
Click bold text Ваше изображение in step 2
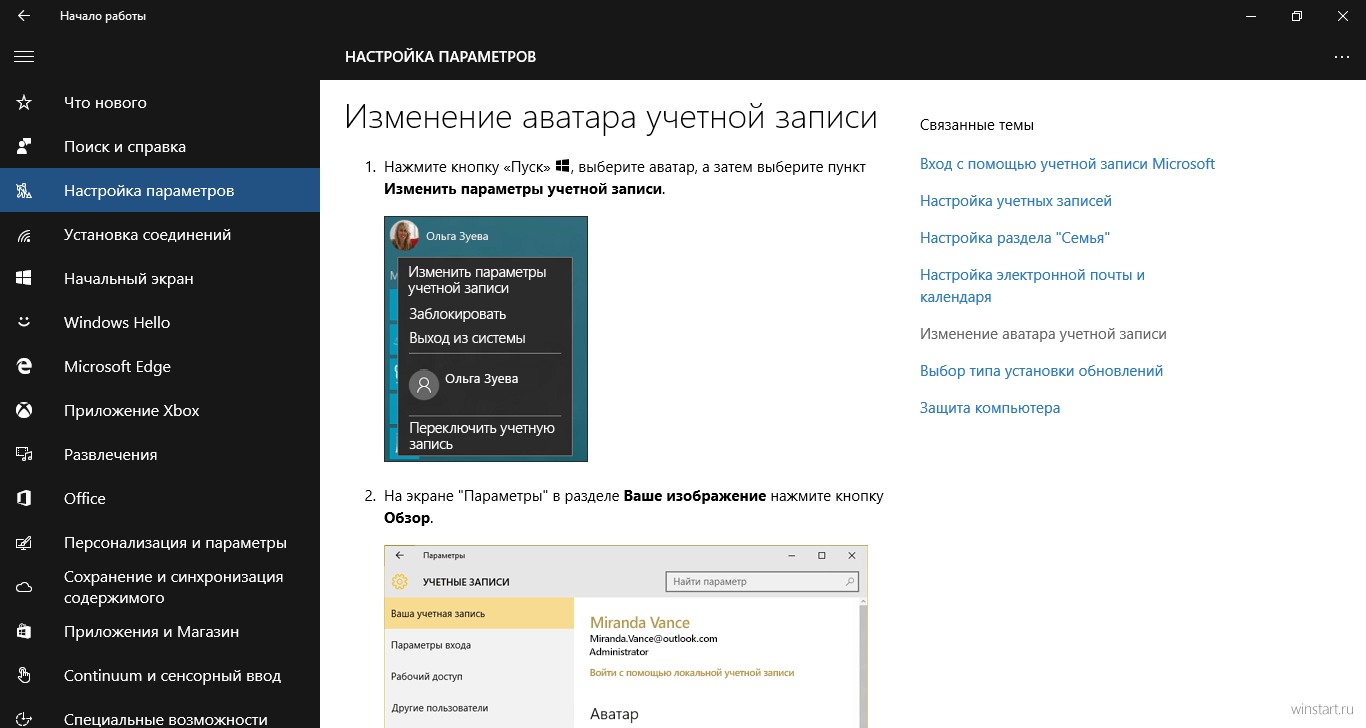pyautogui.click(x=695, y=496)
